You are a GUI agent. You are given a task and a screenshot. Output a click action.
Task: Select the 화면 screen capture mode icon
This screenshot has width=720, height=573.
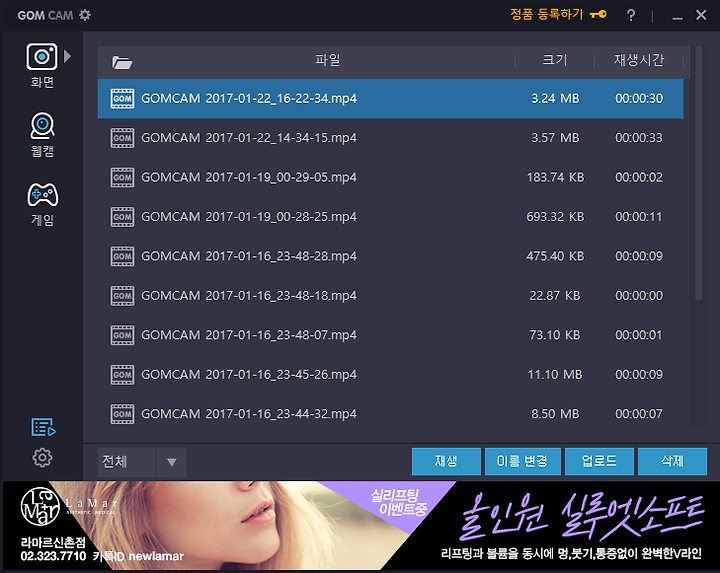(42, 56)
